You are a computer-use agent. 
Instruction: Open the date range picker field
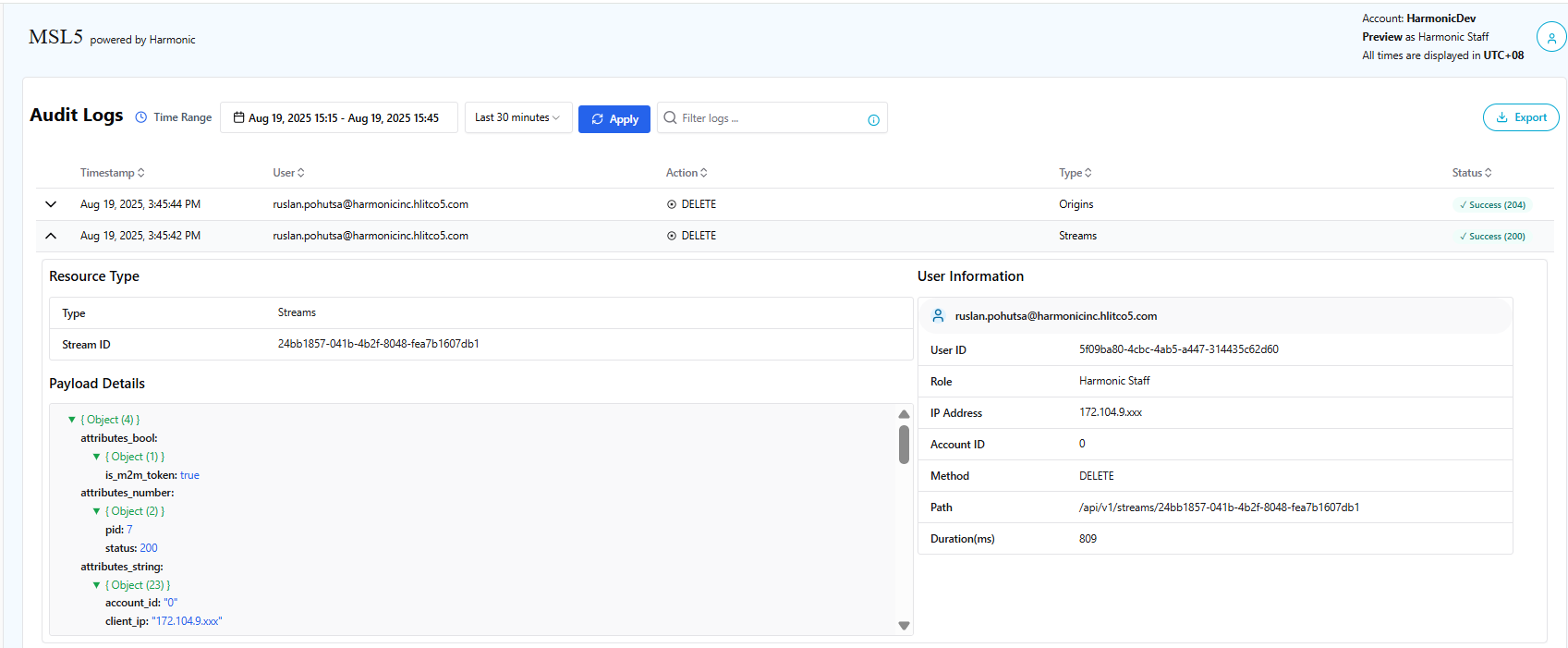click(344, 117)
